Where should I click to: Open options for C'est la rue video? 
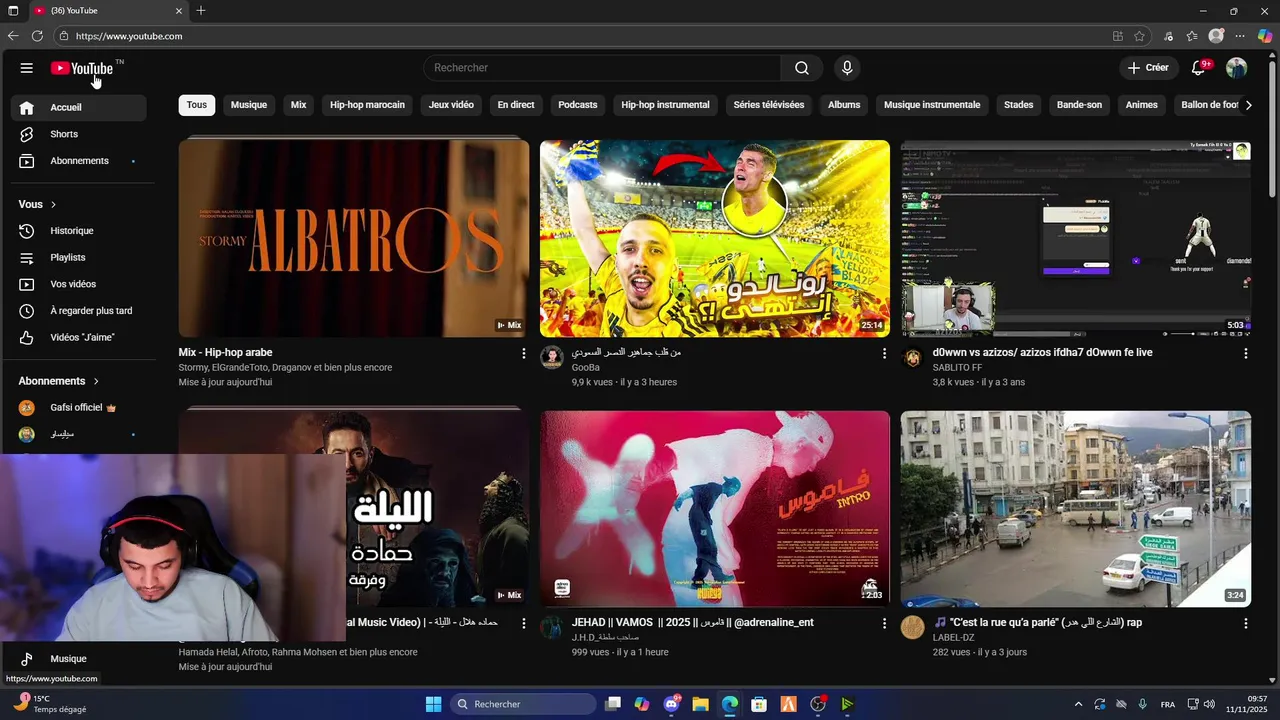tap(1246, 623)
